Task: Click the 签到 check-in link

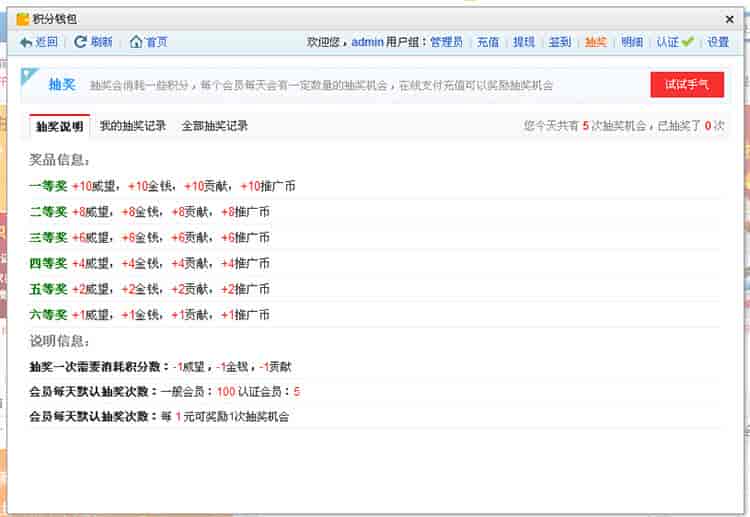Action: (x=560, y=42)
